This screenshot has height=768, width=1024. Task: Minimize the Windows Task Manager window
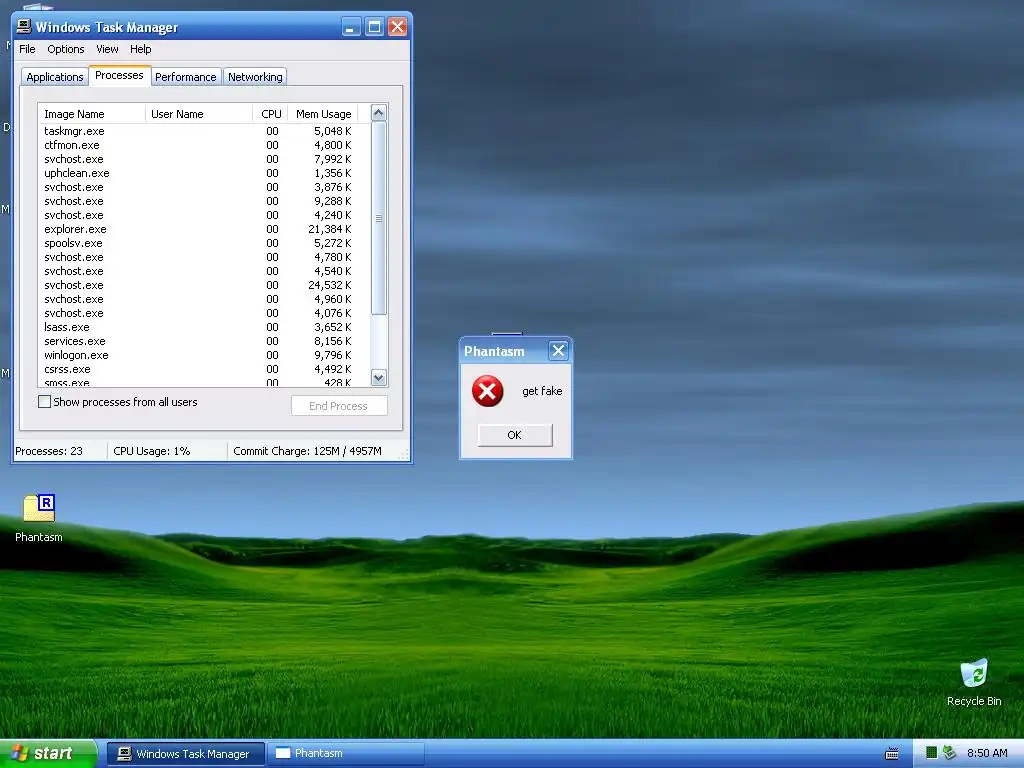point(351,27)
